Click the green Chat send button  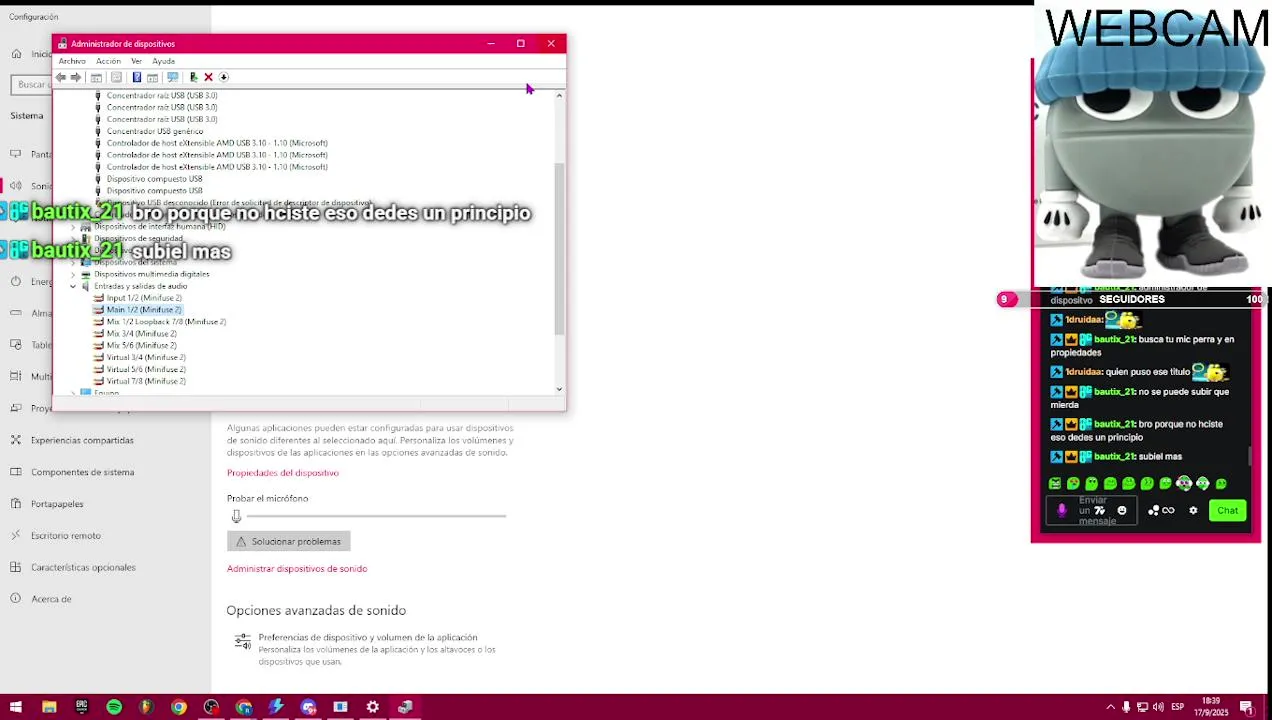pyautogui.click(x=1227, y=510)
